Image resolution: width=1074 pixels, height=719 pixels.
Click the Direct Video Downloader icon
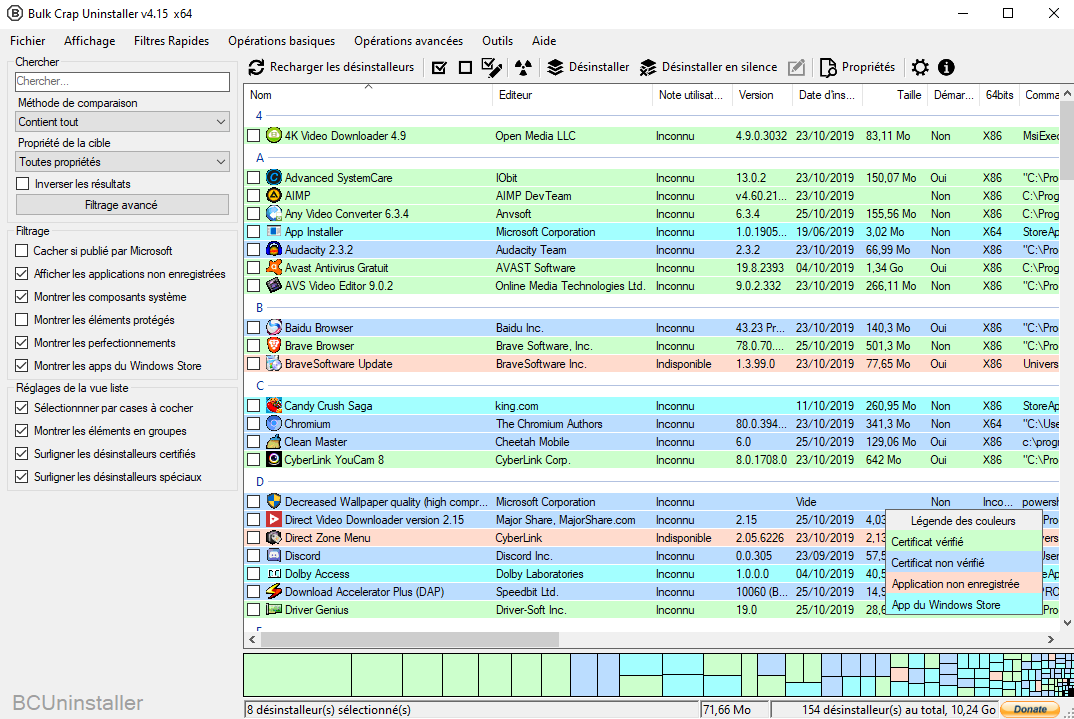(x=274, y=520)
